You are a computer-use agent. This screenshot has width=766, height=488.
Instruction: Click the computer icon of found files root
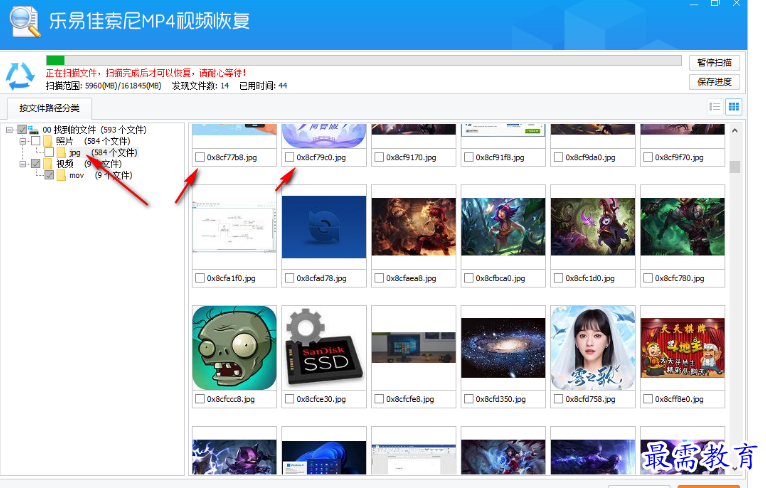pyautogui.click(x=33, y=129)
